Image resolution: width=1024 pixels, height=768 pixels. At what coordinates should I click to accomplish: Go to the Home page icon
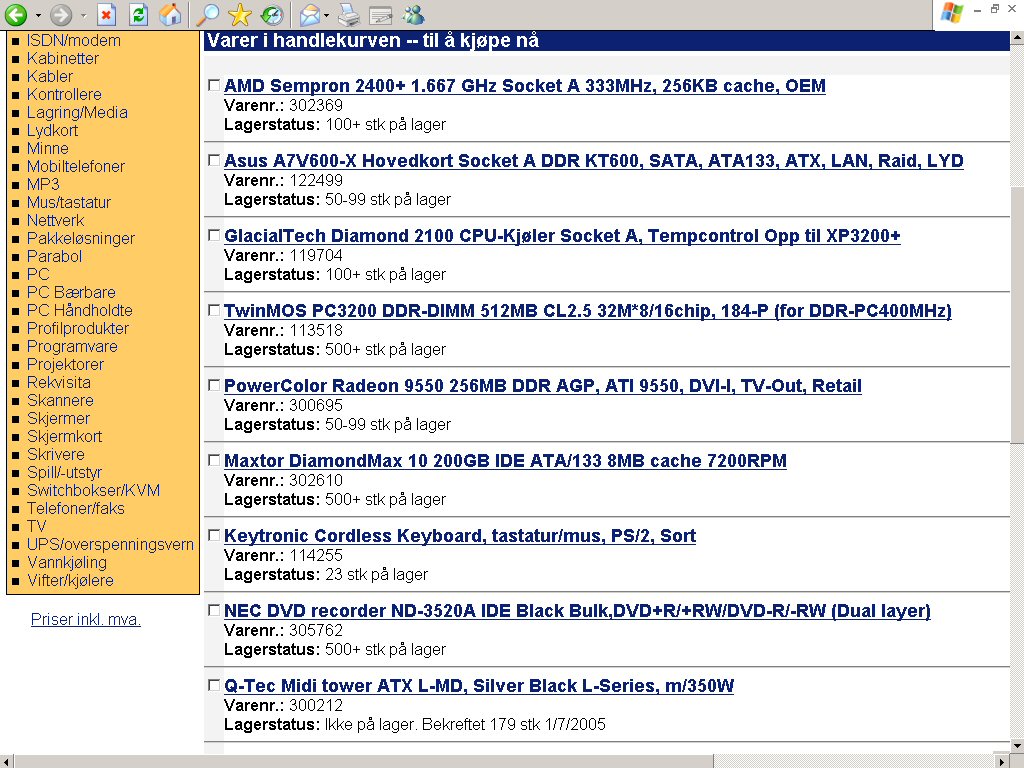click(170, 14)
